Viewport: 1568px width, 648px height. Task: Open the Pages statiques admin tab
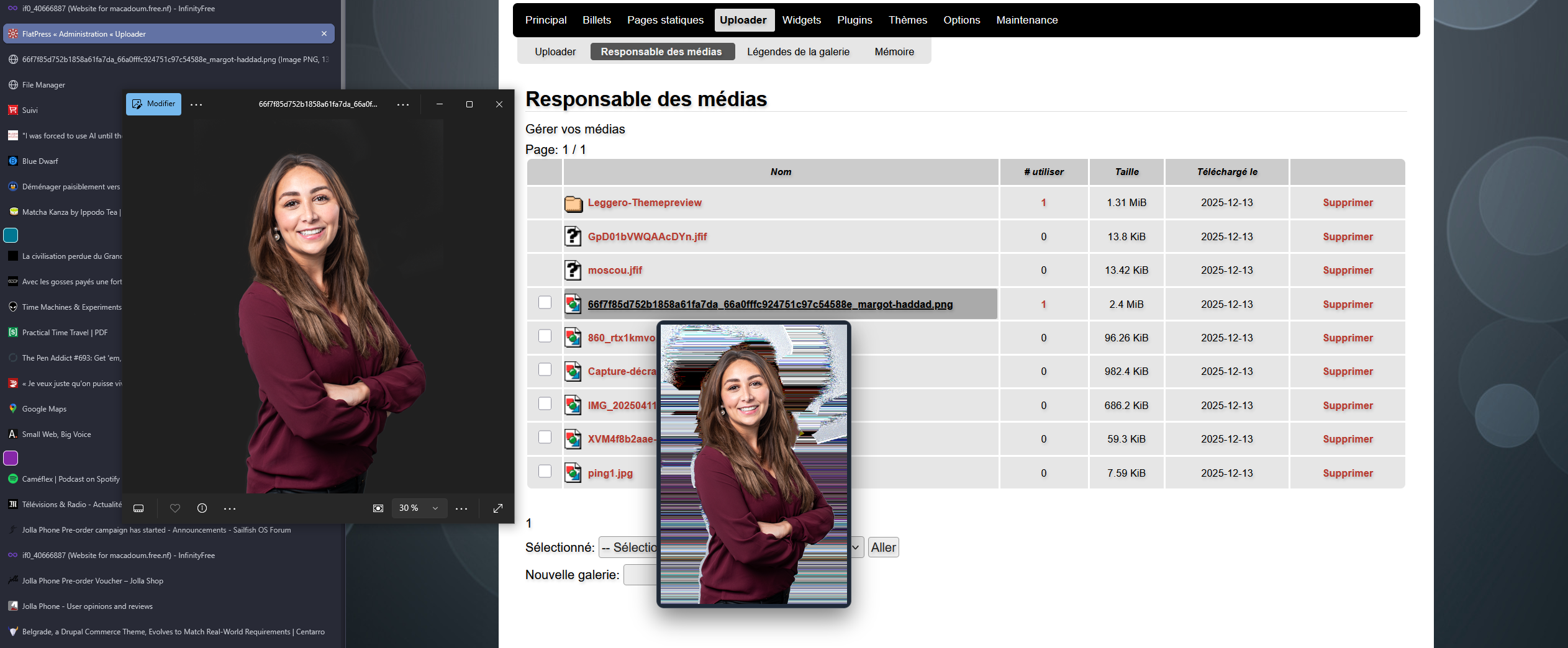coord(666,20)
